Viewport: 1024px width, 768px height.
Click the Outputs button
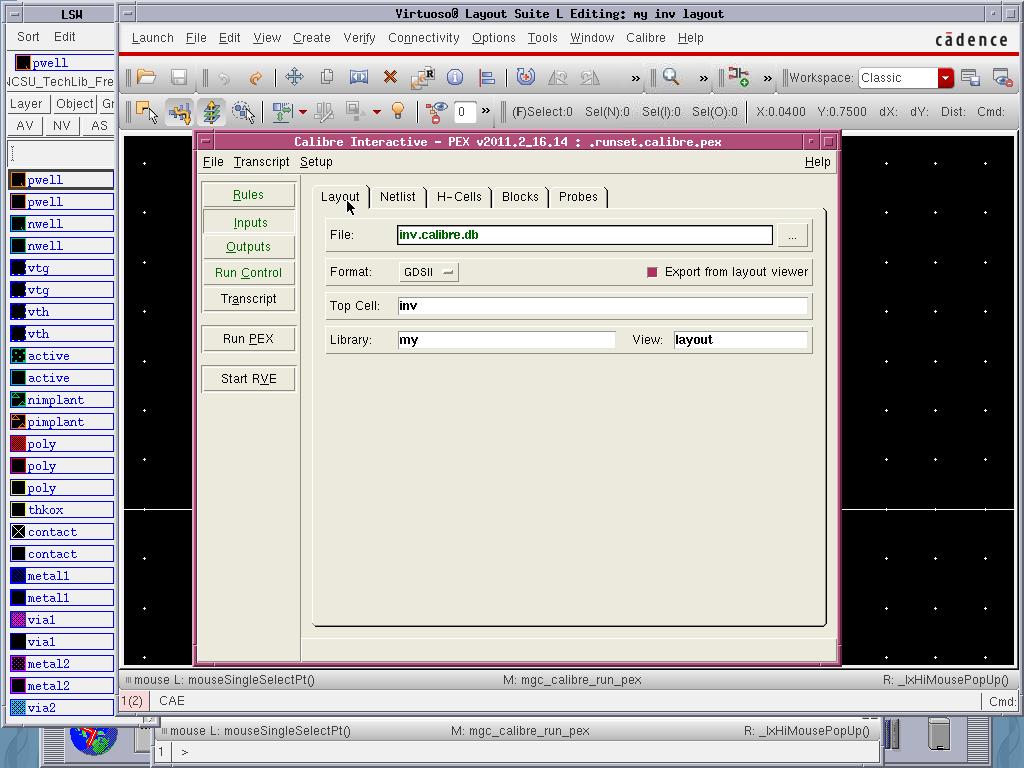[248, 247]
